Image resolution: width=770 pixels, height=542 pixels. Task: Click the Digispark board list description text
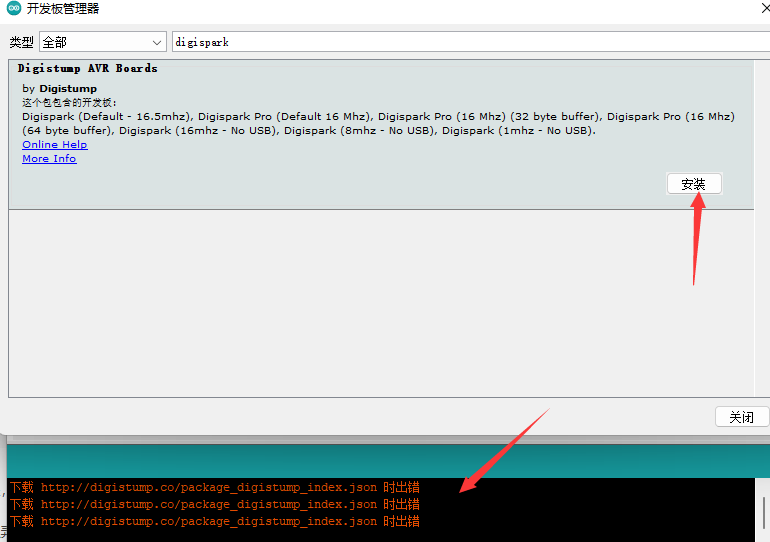coord(378,124)
